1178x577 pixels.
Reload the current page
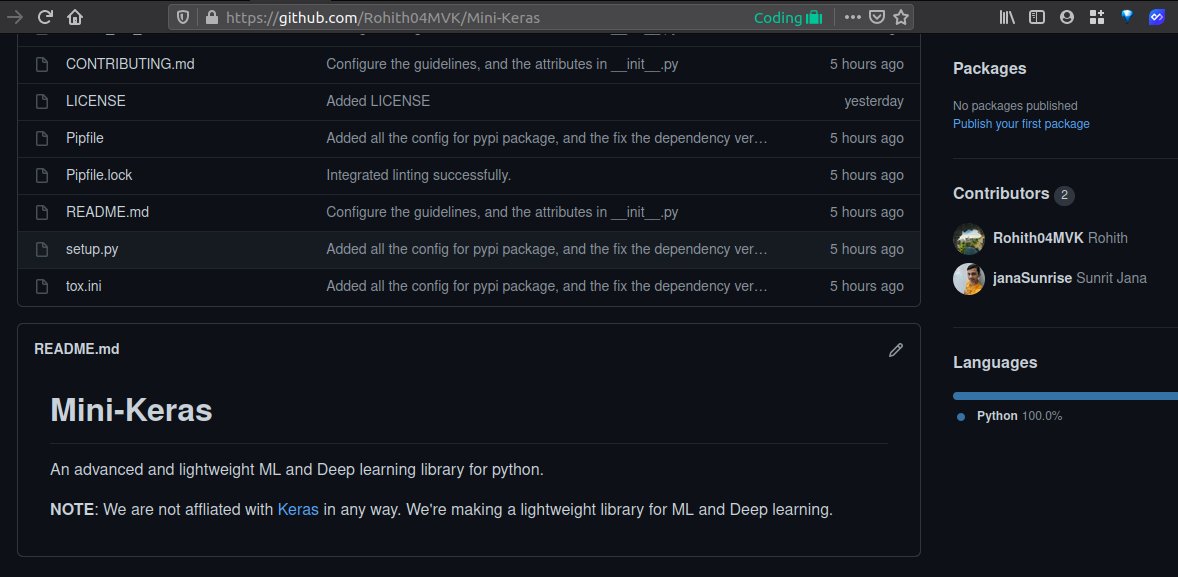coord(45,17)
